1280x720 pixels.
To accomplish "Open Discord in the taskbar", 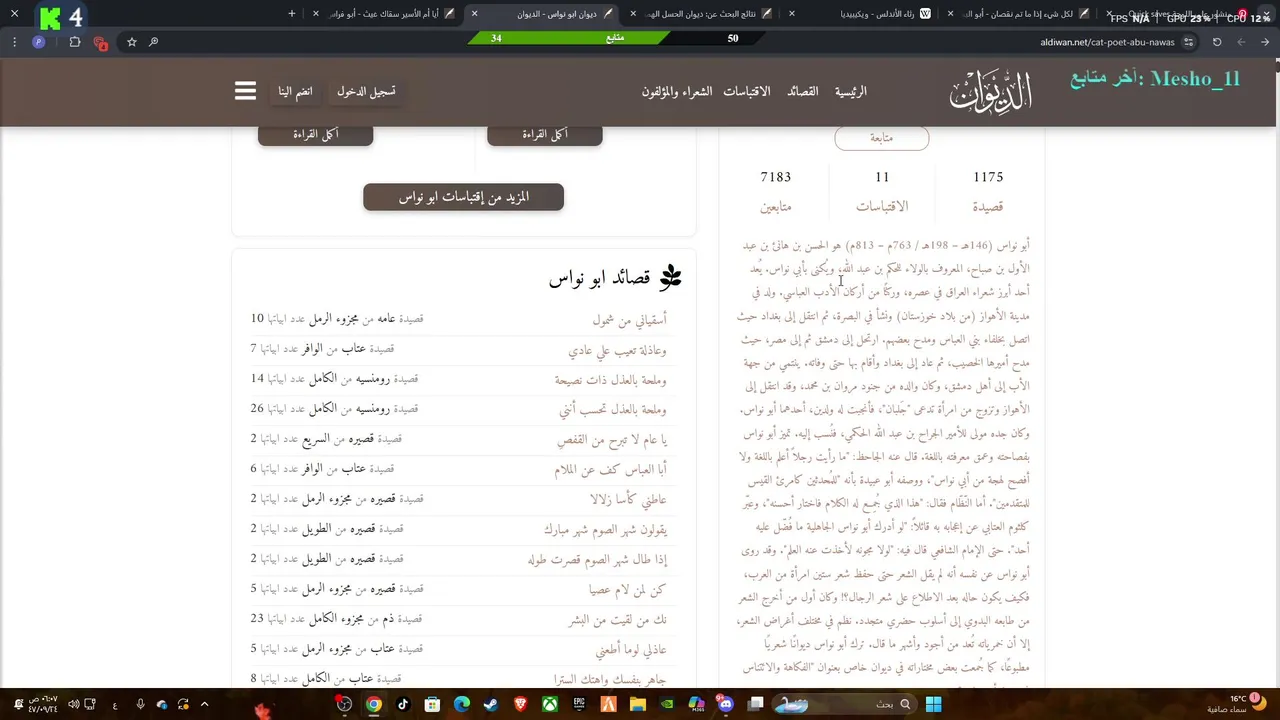I will [x=726, y=704].
